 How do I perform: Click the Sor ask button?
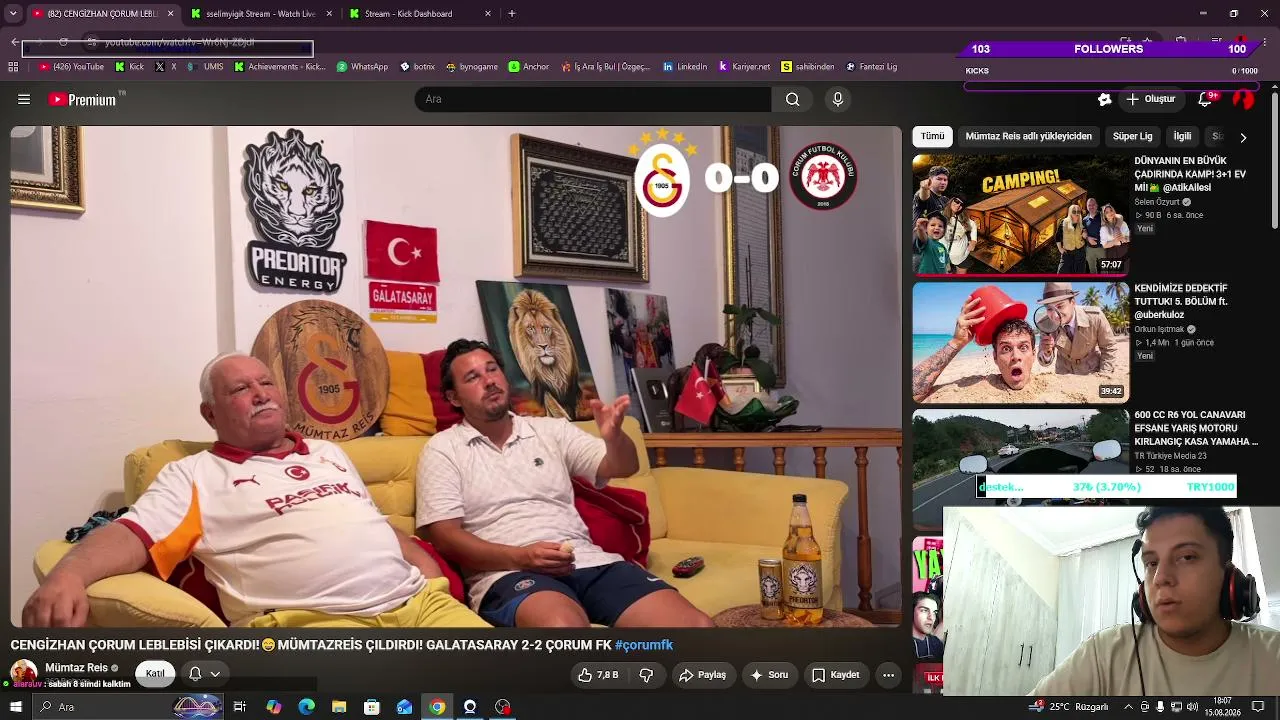click(769, 675)
